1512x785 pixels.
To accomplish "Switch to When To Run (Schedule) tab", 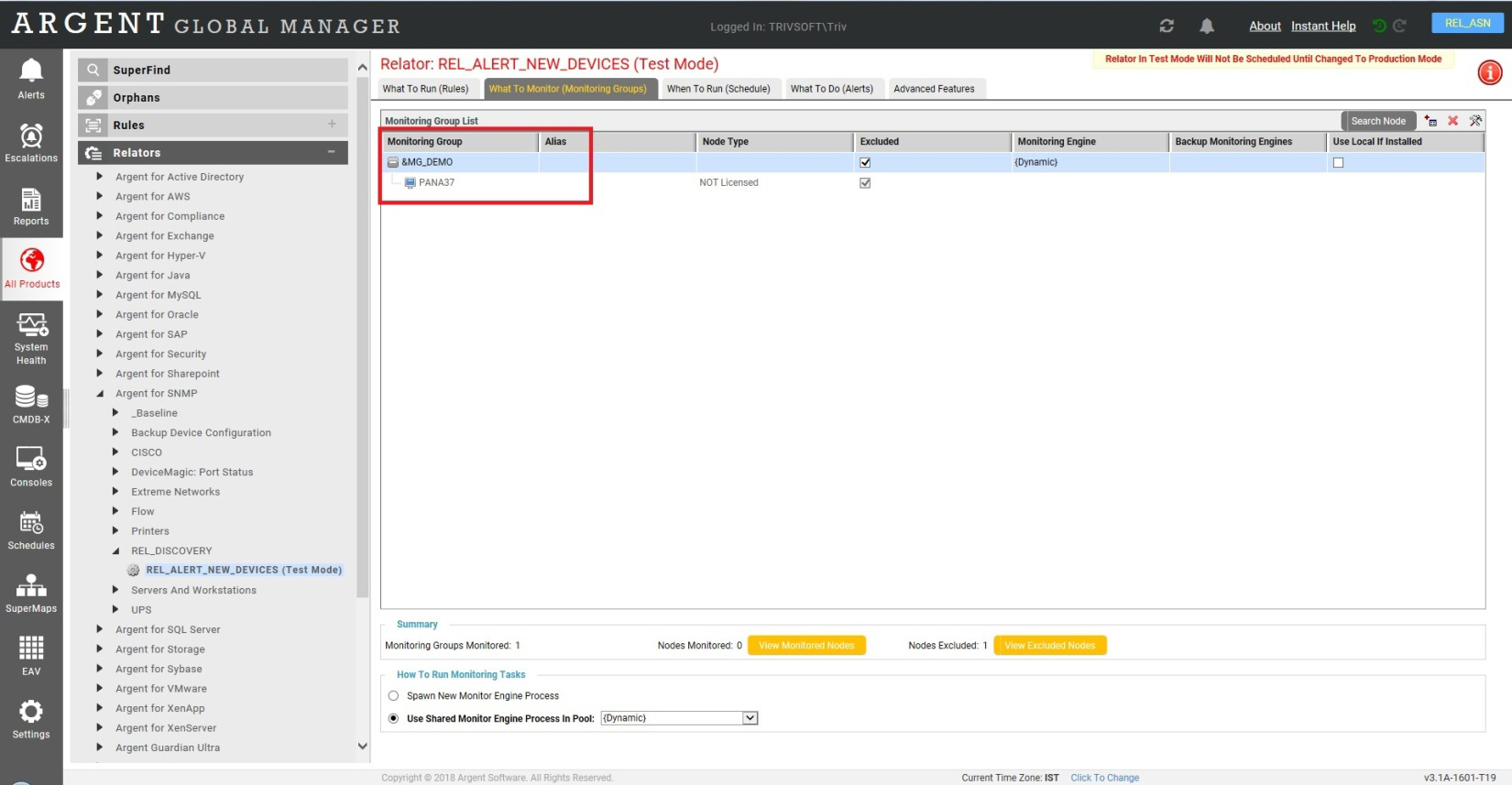I will point(718,89).
